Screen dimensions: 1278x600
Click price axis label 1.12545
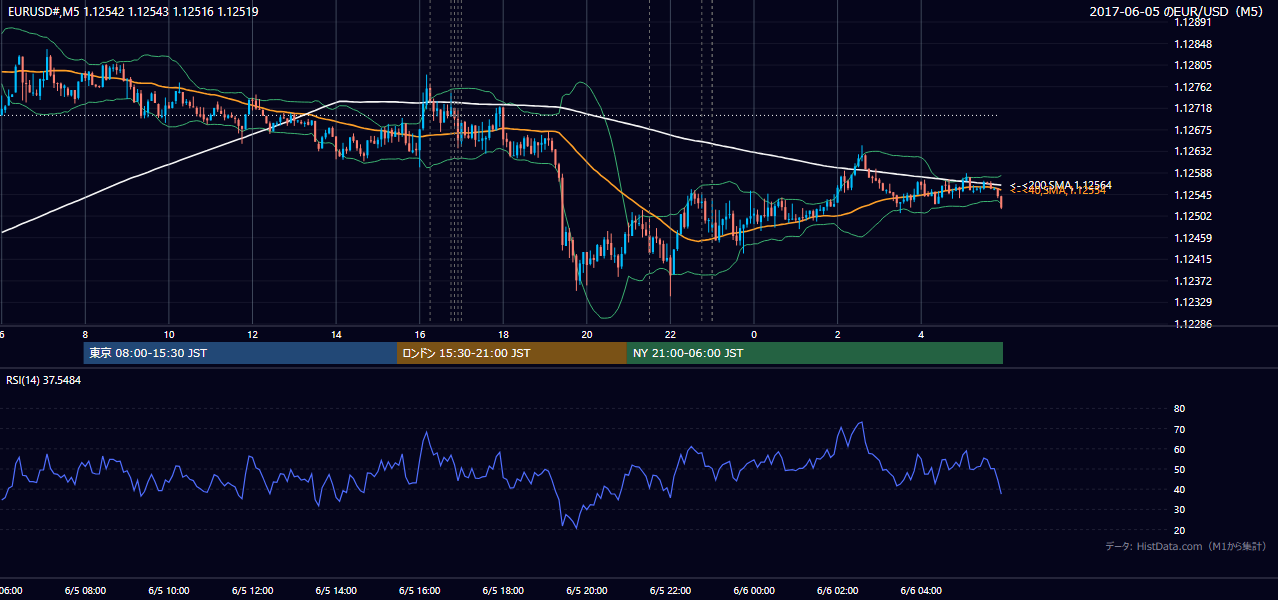click(1193, 195)
